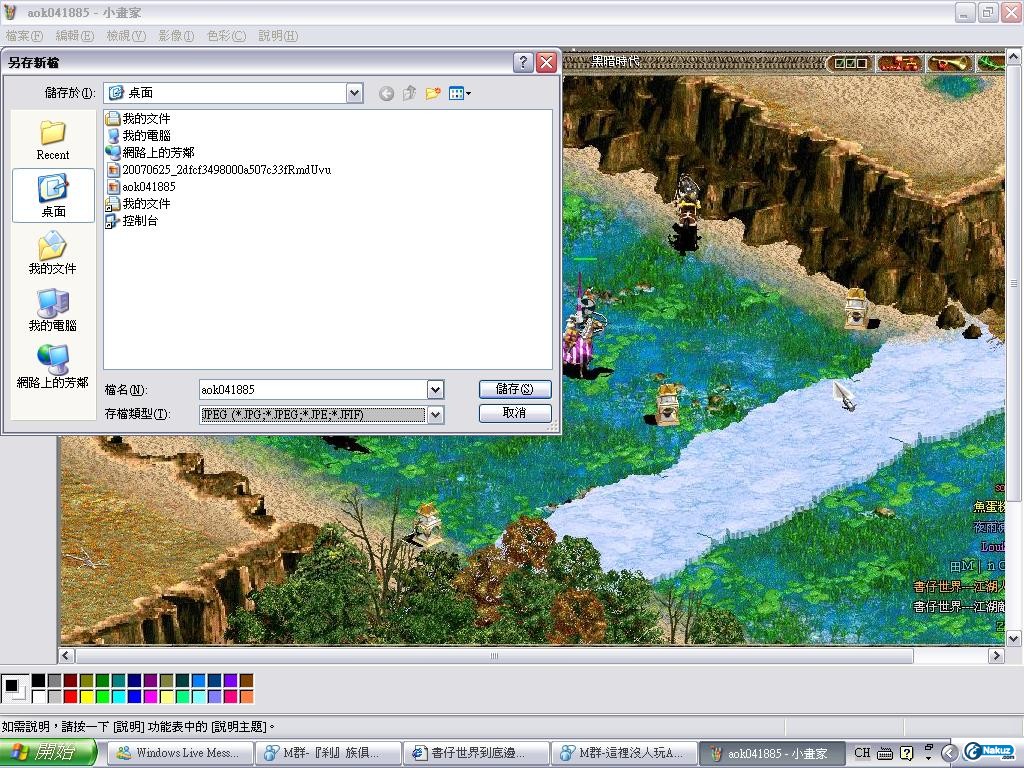
Task: Click canvas horizontal scrollbar left arrow
Action: tap(66, 655)
